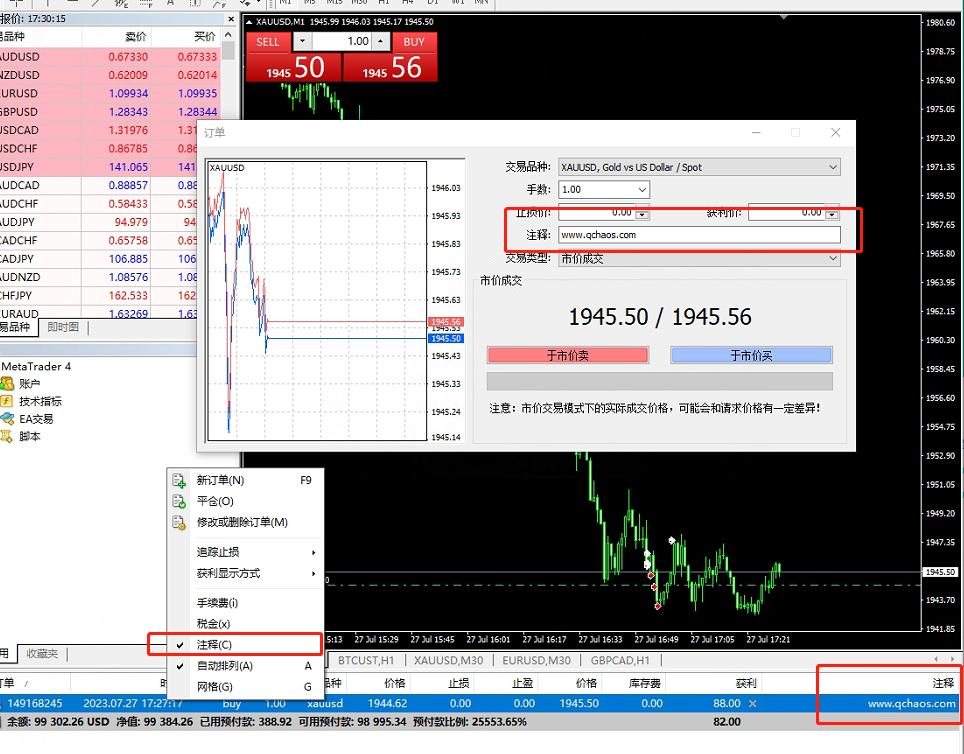
Task: Select GBPUSD row in Market Watch
Action: click(x=109, y=112)
